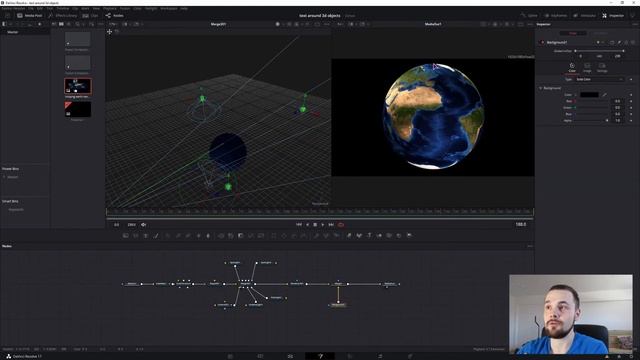This screenshot has height=360, width=640.
Task: Open the Nodes panel options menu
Action: pos(529,246)
